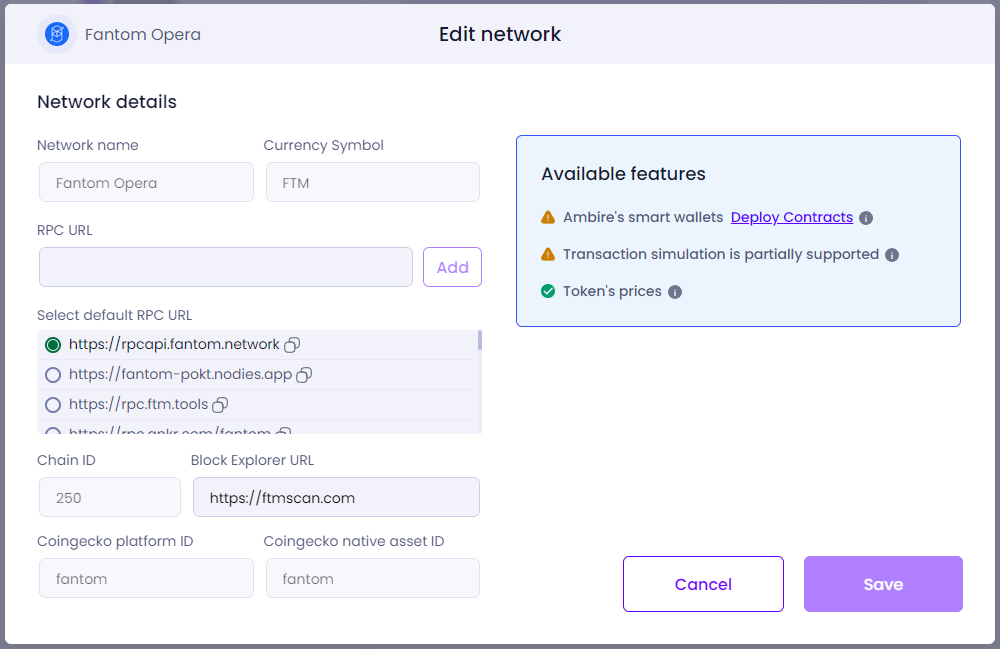The image size is (1000, 649).
Task: Click the Coingecko native asset ID field
Action: point(372,578)
